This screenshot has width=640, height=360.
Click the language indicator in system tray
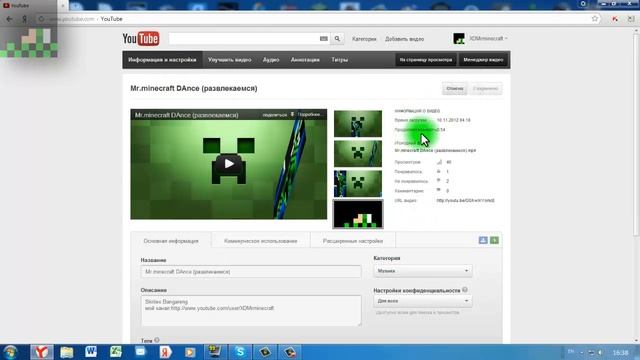pyautogui.click(x=571, y=351)
